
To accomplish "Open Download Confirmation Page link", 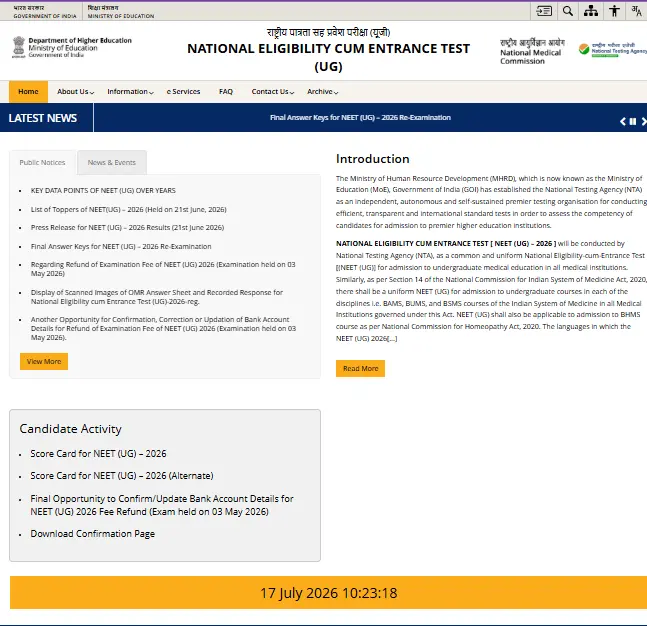I will coord(92,534).
